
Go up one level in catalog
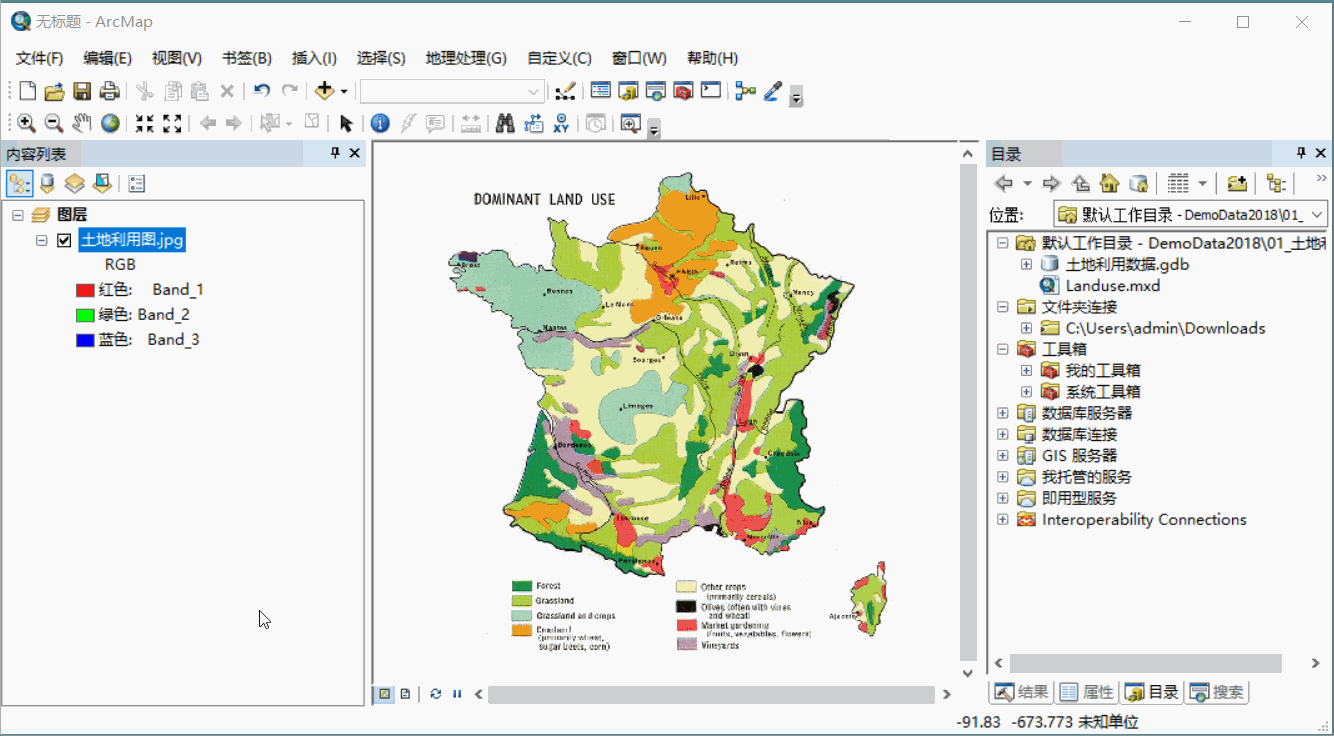pos(1080,183)
